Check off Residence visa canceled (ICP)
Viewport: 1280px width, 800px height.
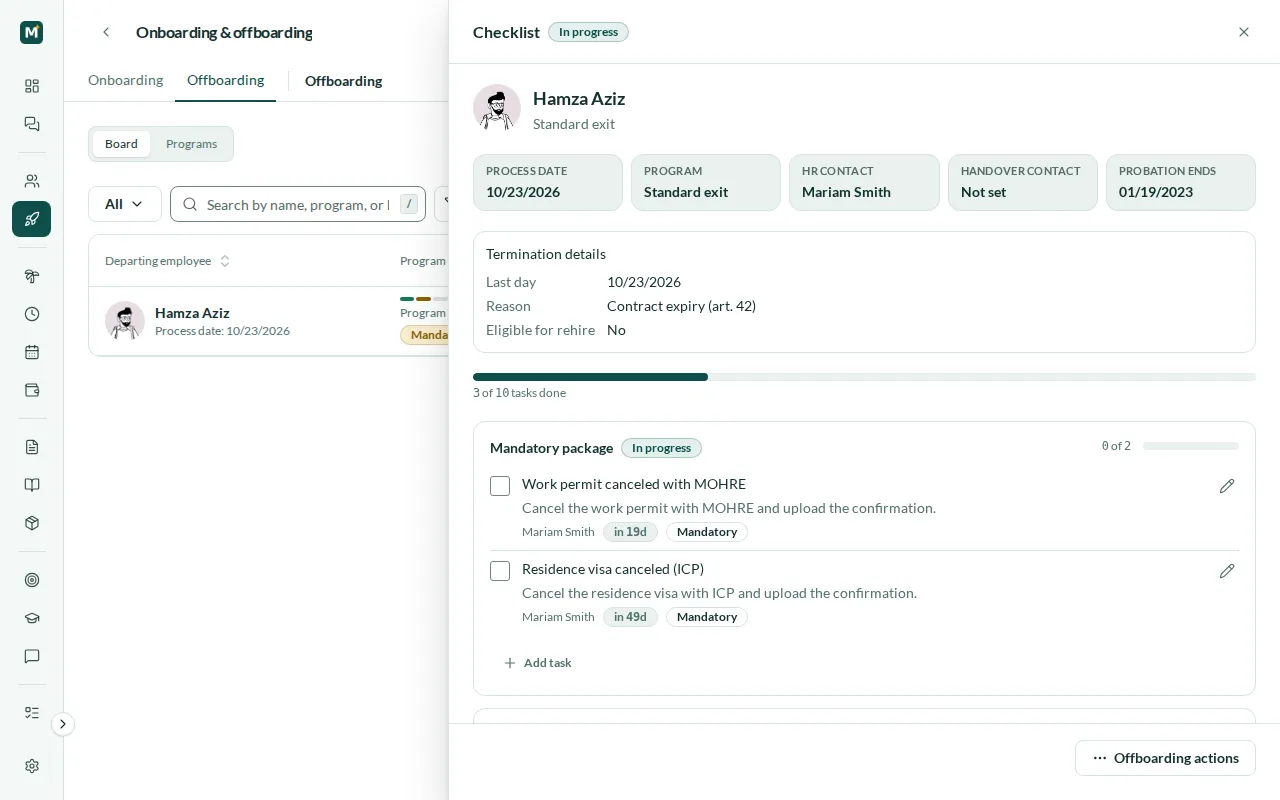[x=500, y=571]
